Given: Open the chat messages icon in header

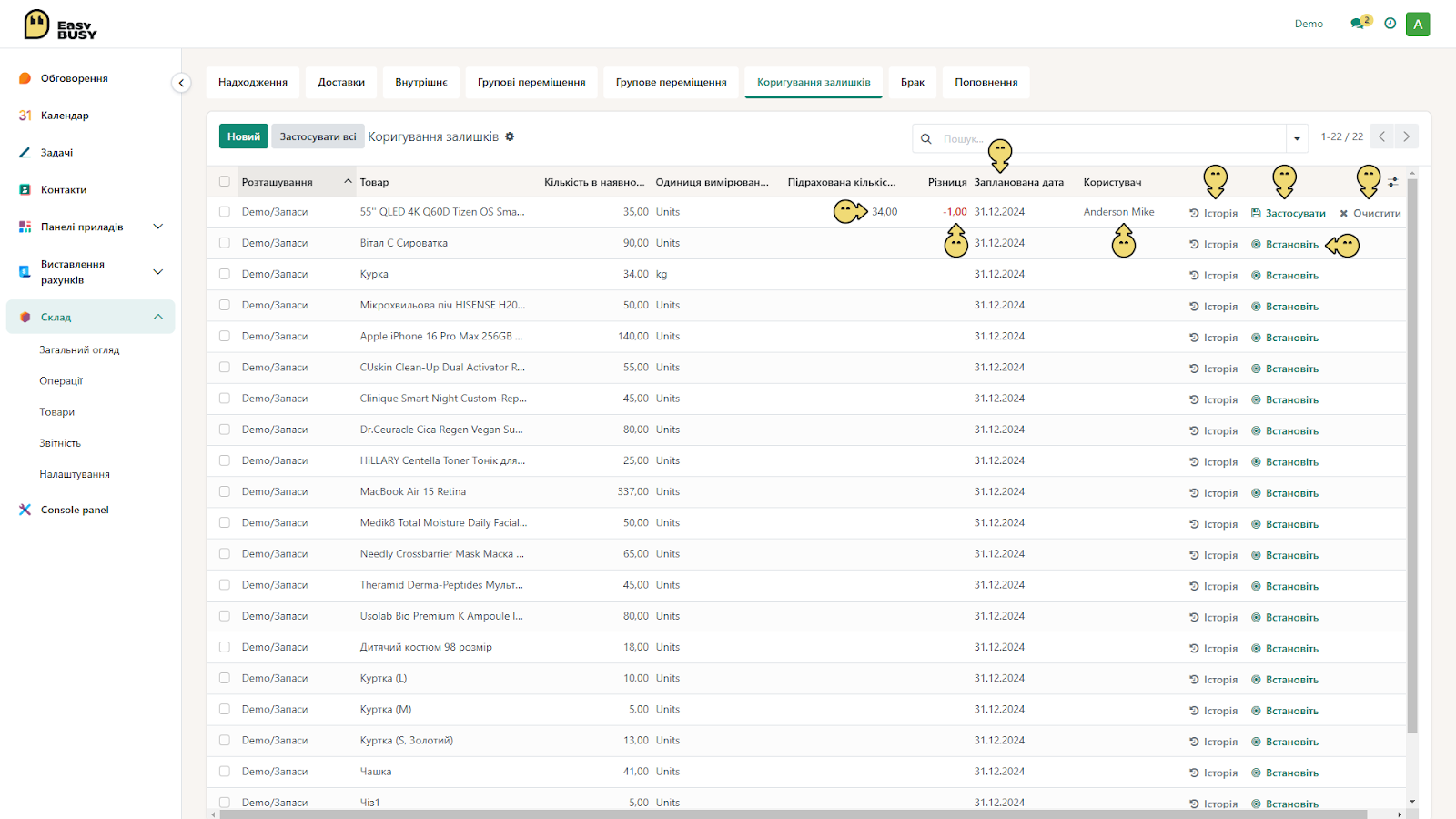Looking at the screenshot, I should click(1358, 24).
